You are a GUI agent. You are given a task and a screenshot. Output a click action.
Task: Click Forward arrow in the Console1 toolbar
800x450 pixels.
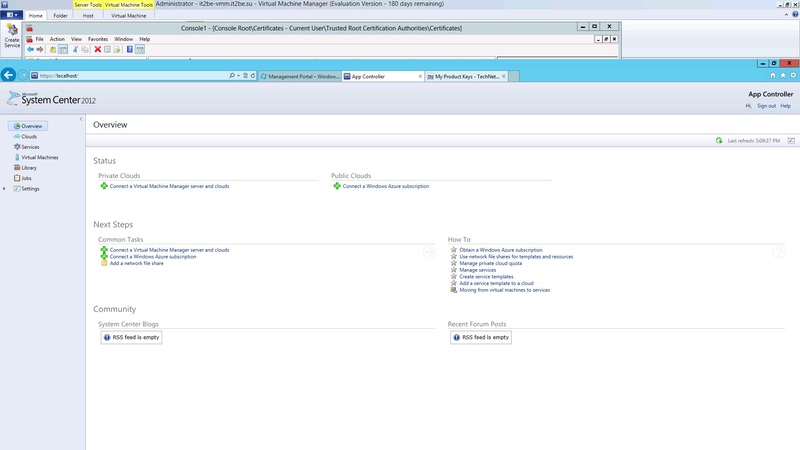coord(40,49)
